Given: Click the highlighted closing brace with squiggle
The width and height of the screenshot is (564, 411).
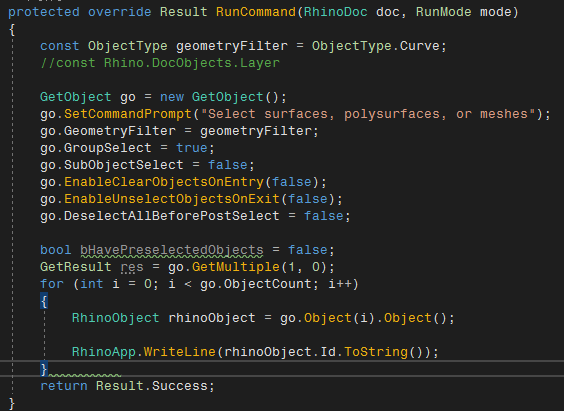Looking at the screenshot, I should coord(44,369).
